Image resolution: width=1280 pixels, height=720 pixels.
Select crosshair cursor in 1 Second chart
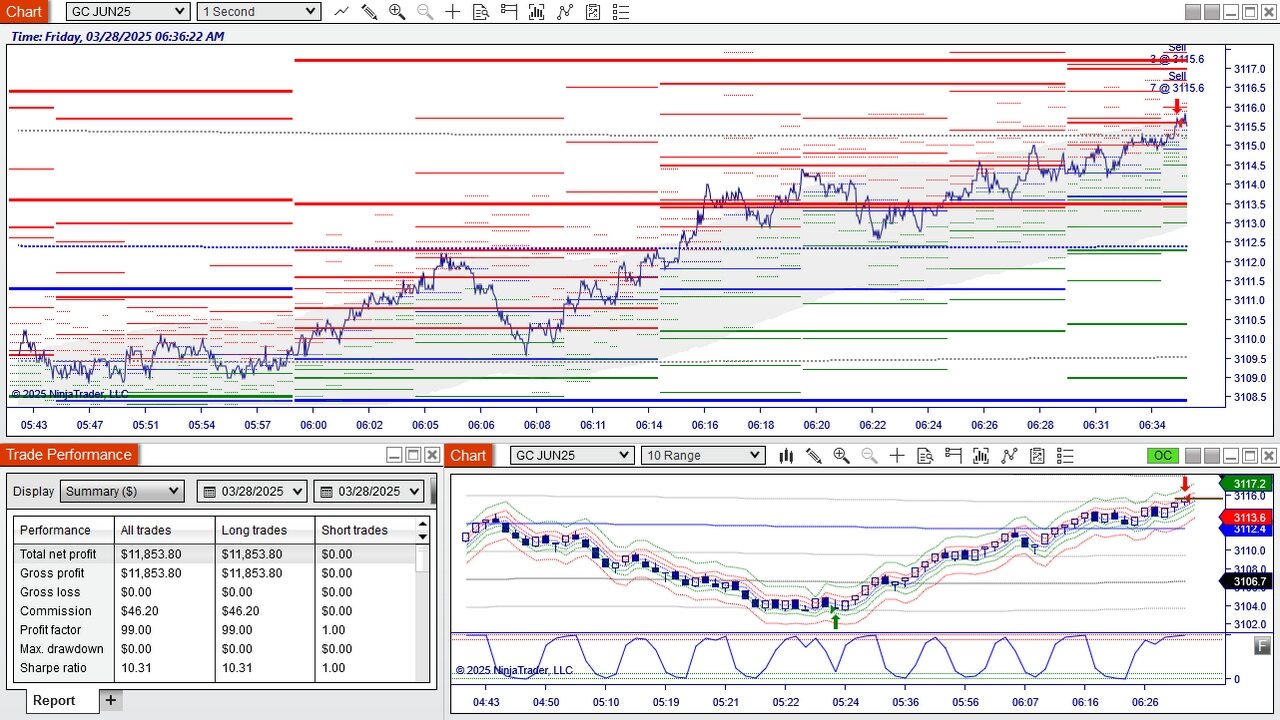(453, 12)
